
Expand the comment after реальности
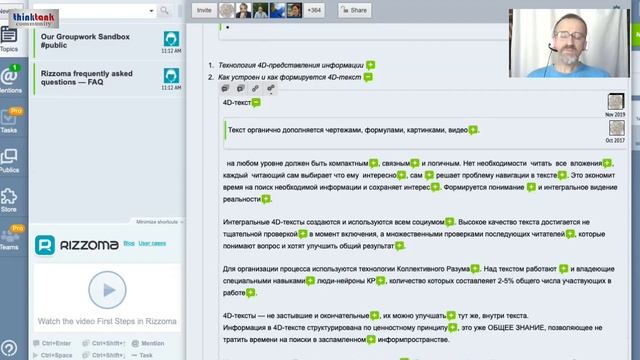pos(266,199)
